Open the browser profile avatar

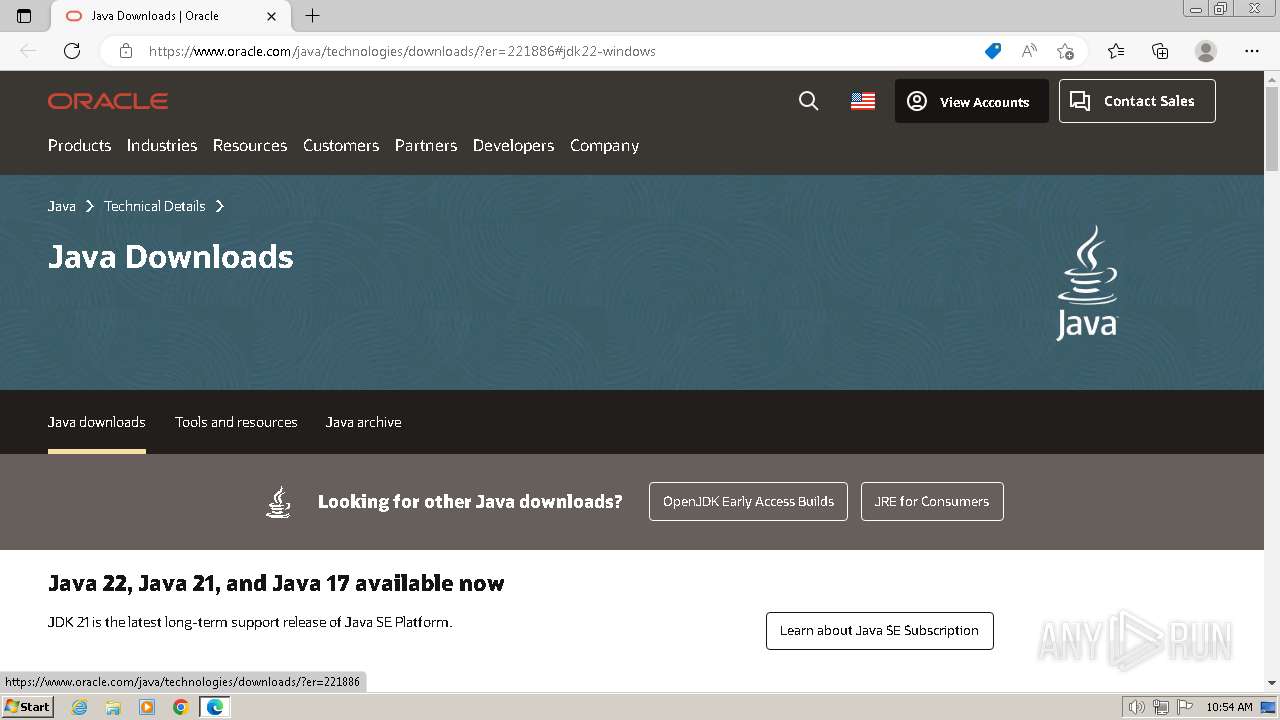click(1206, 51)
